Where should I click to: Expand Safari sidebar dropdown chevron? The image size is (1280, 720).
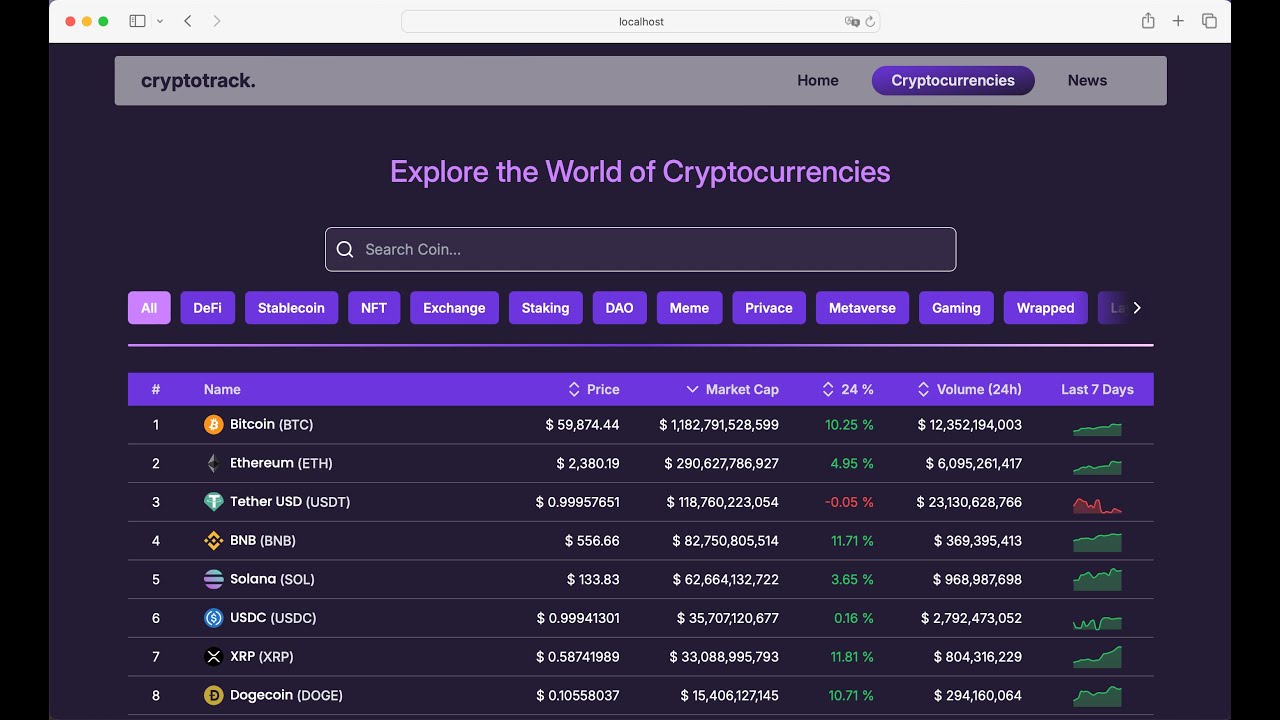[x=160, y=21]
